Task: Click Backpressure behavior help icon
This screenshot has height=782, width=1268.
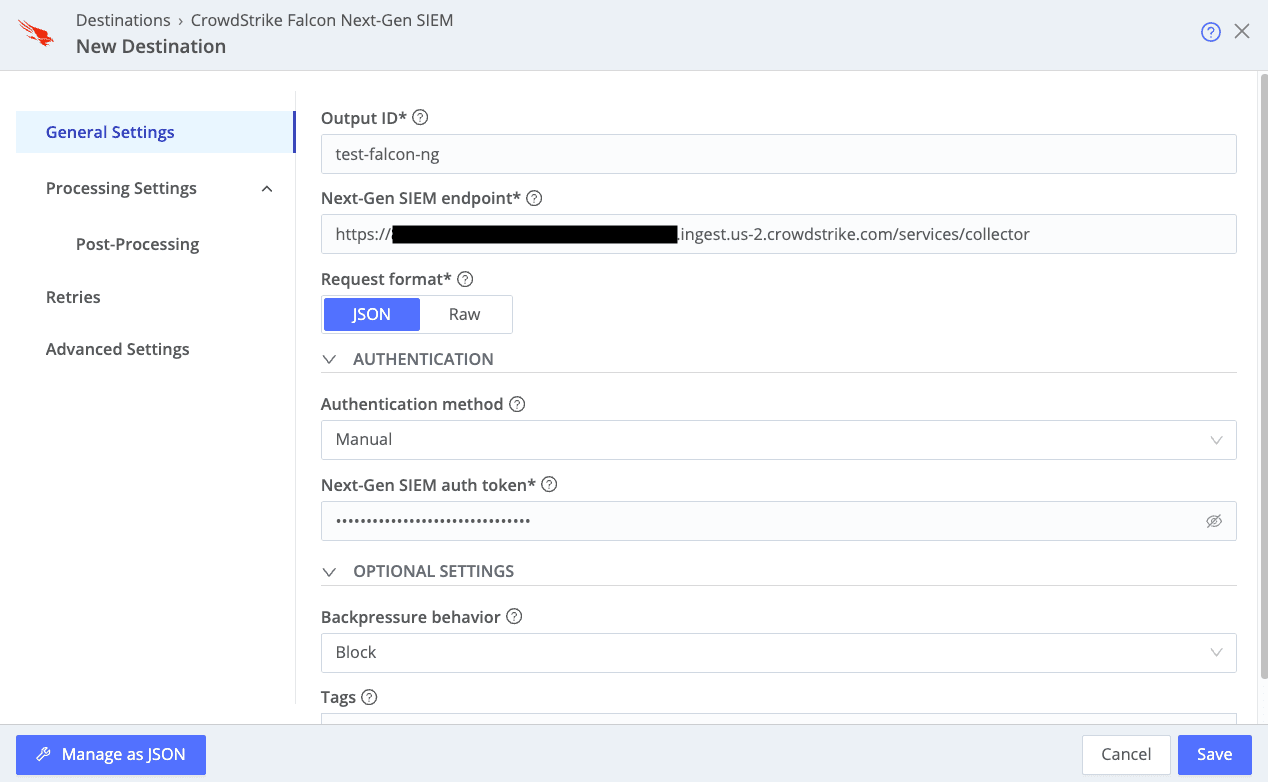Action: click(514, 616)
